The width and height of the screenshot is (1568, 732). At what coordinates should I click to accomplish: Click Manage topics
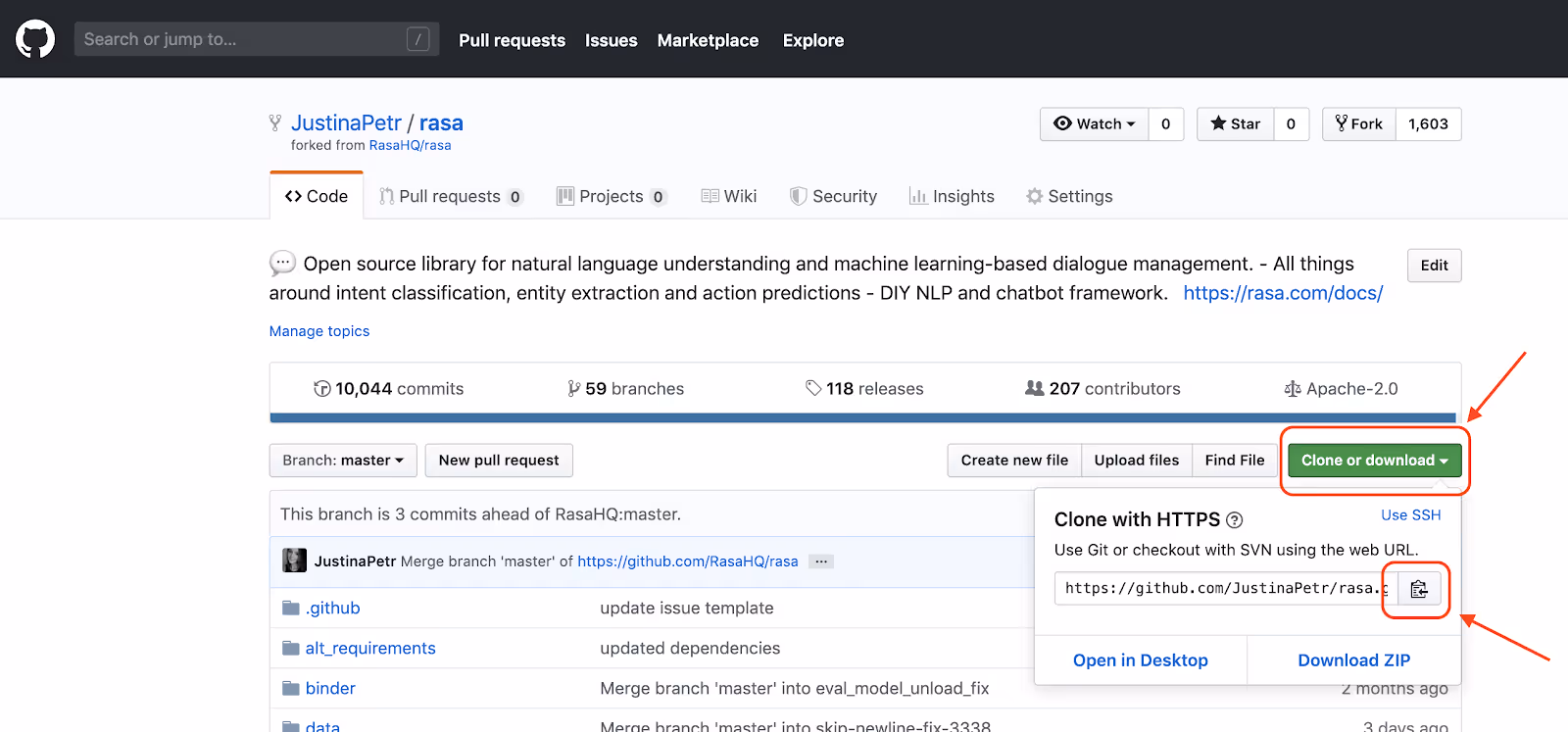coord(319,331)
